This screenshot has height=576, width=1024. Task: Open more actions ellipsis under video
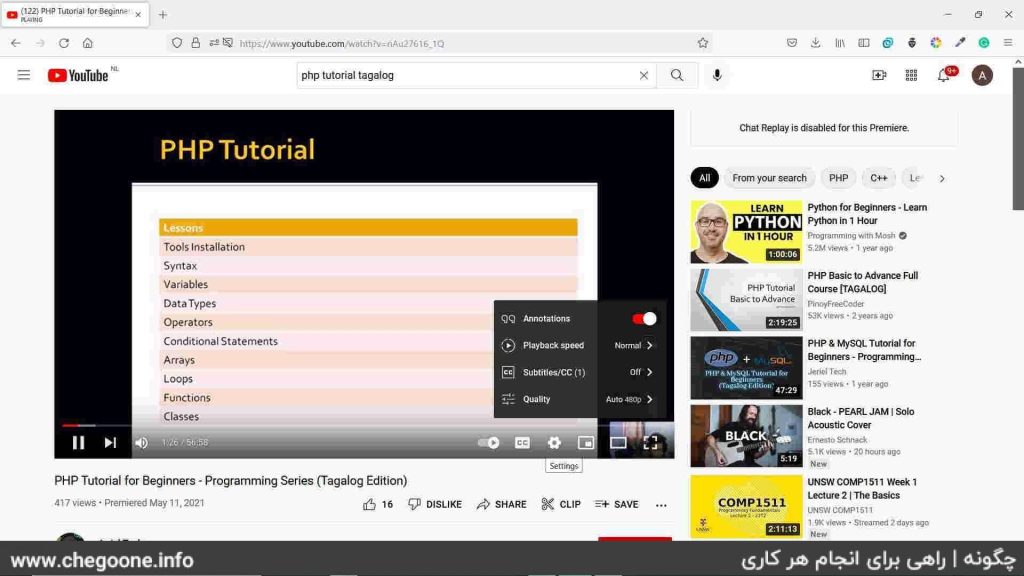661,505
